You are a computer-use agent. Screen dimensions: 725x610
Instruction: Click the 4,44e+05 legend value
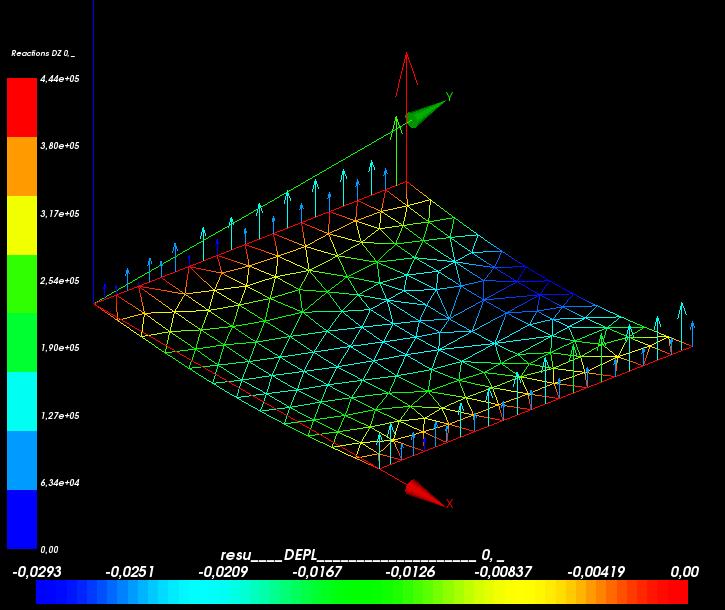coord(60,79)
